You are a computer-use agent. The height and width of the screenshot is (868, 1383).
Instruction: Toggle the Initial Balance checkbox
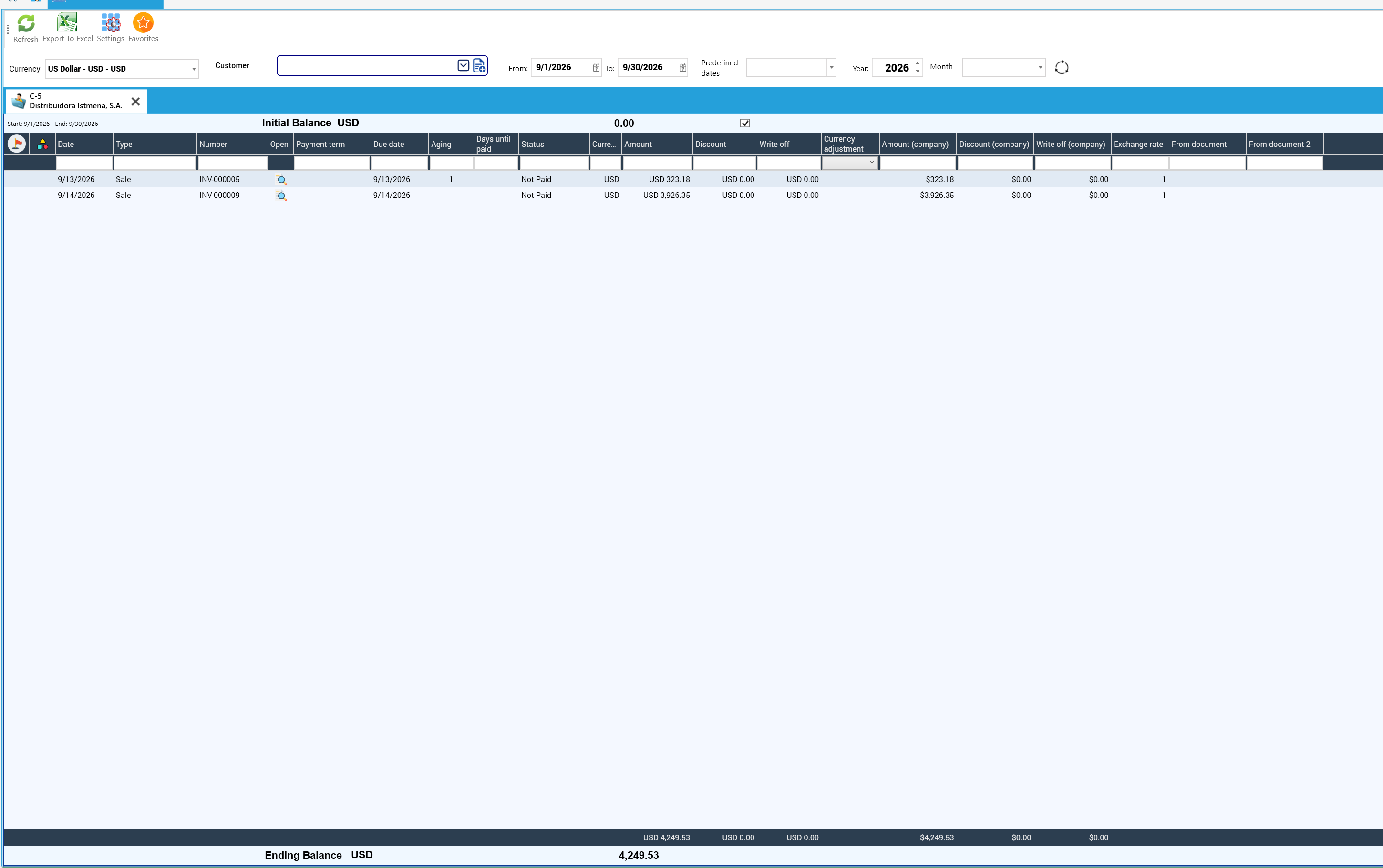745,123
